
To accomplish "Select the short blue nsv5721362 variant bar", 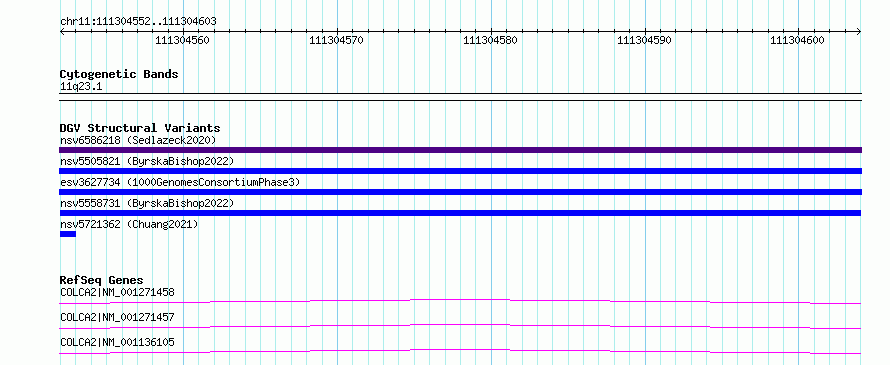I will pyautogui.click(x=68, y=234).
